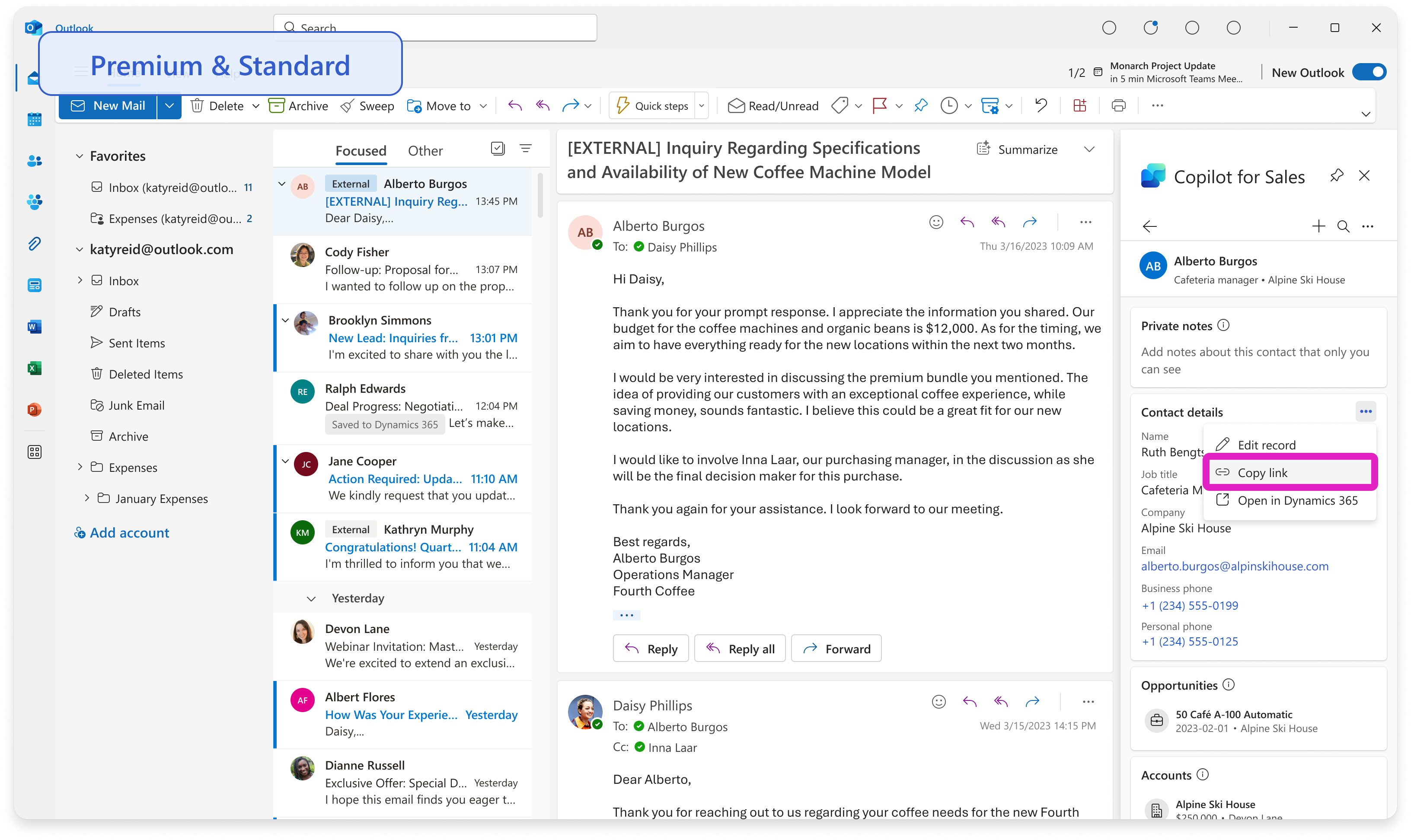Open the Calendar icon in sidebar

pos(35,119)
